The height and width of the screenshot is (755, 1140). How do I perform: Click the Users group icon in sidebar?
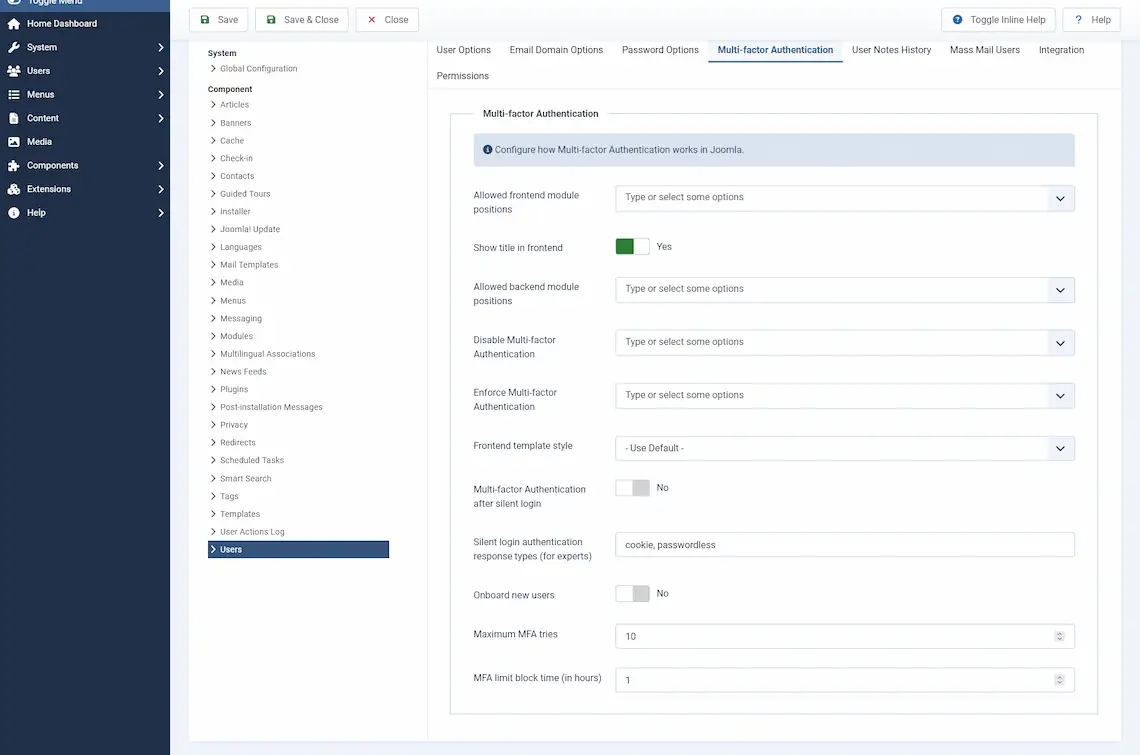click(14, 71)
